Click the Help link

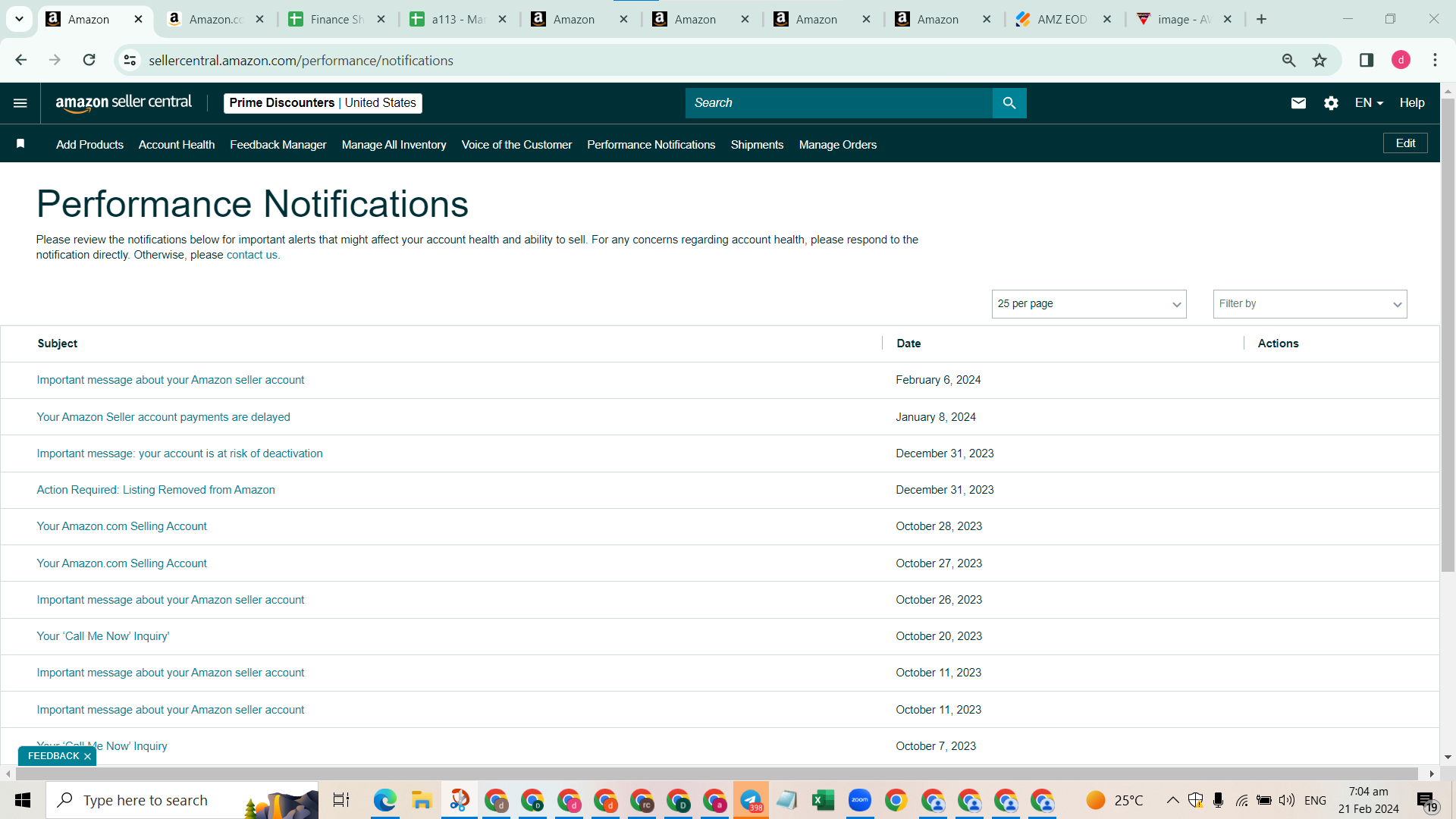click(1412, 103)
